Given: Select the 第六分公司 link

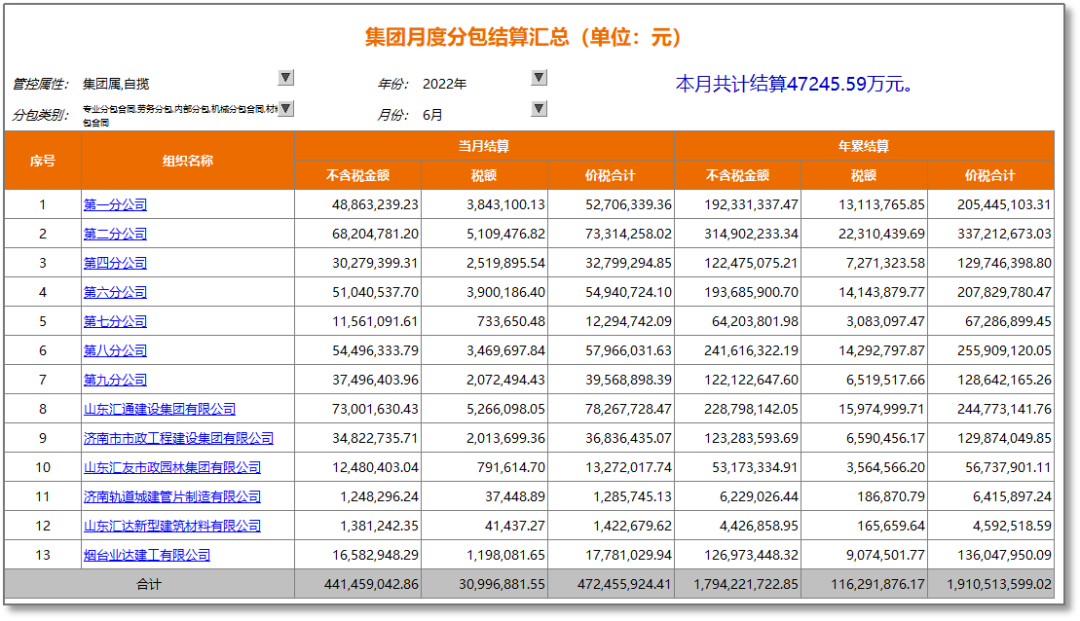Looking at the screenshot, I should pos(113,292).
